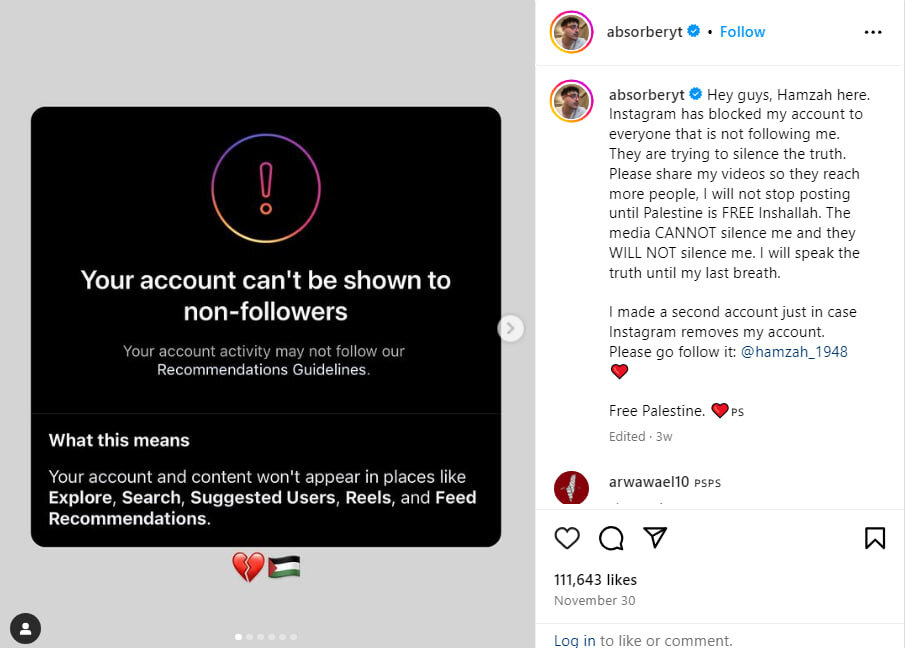This screenshot has height=648, width=905.
Task: Save the post with the bookmark icon
Action: coord(874,538)
